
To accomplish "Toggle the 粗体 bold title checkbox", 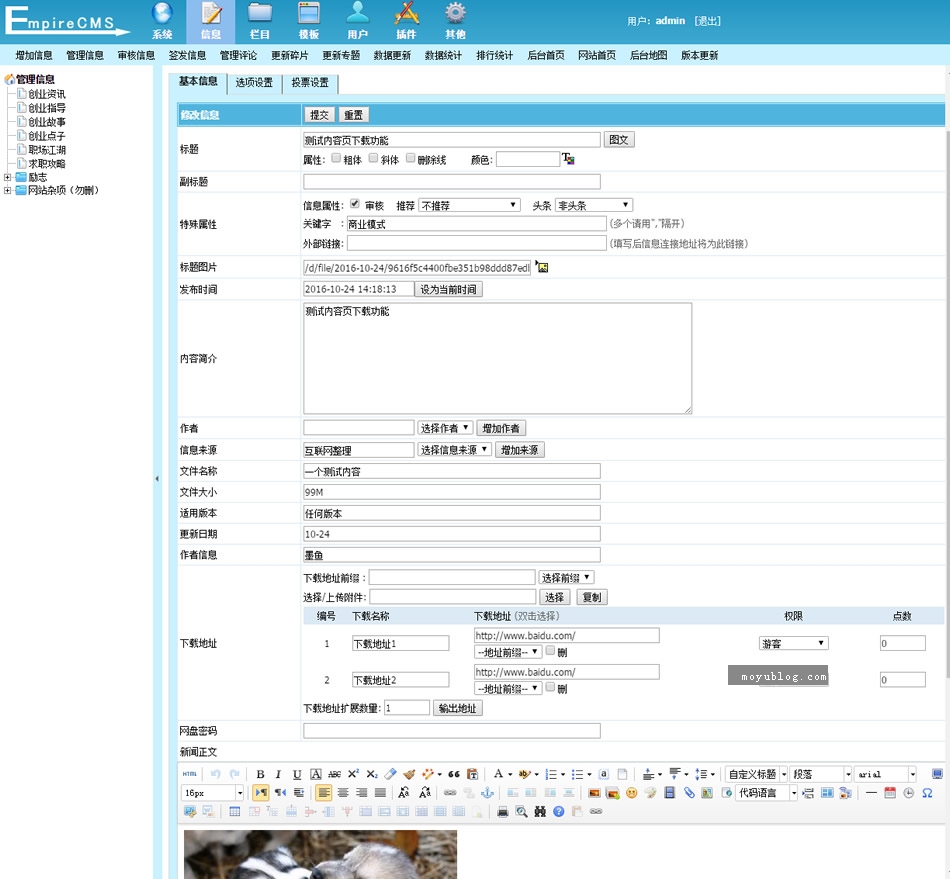I will tap(336, 158).
